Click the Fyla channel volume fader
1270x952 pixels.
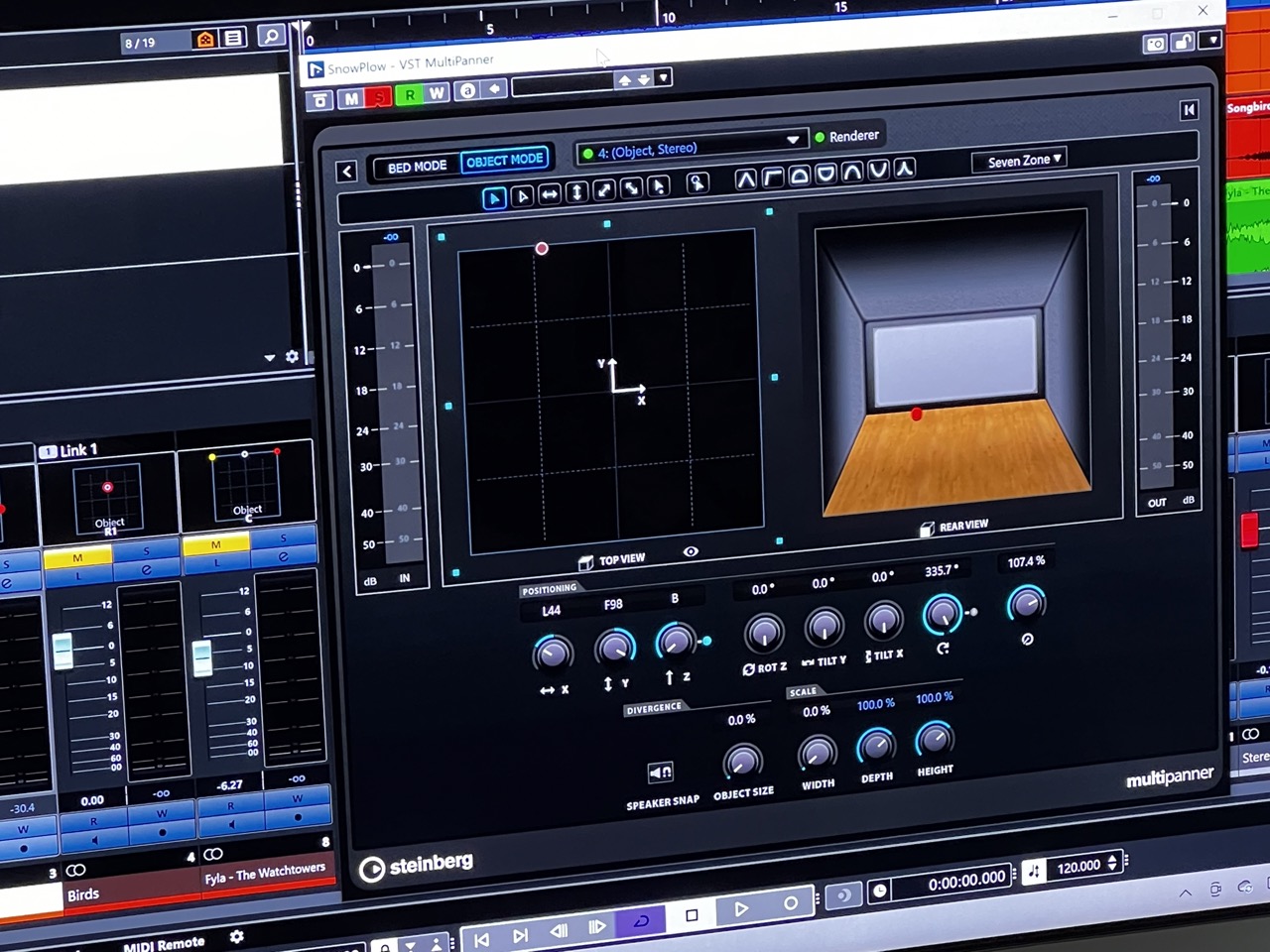click(x=202, y=657)
